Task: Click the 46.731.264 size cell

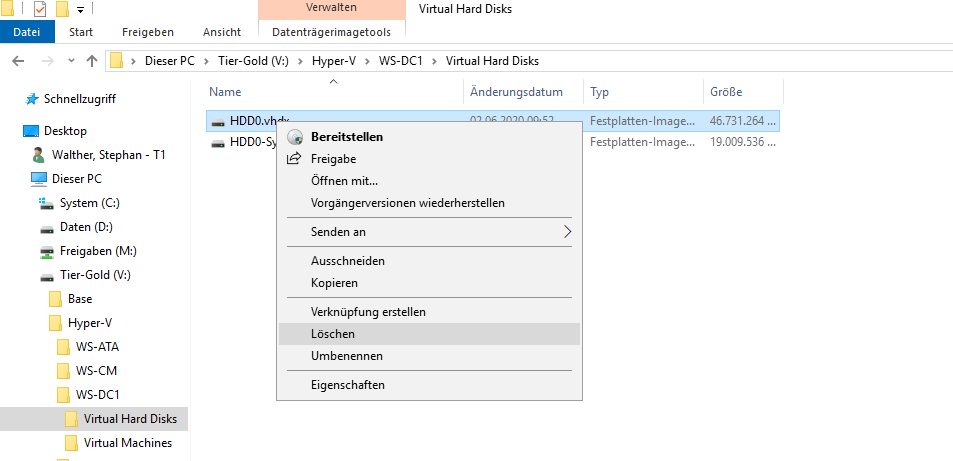Action: (x=744, y=121)
